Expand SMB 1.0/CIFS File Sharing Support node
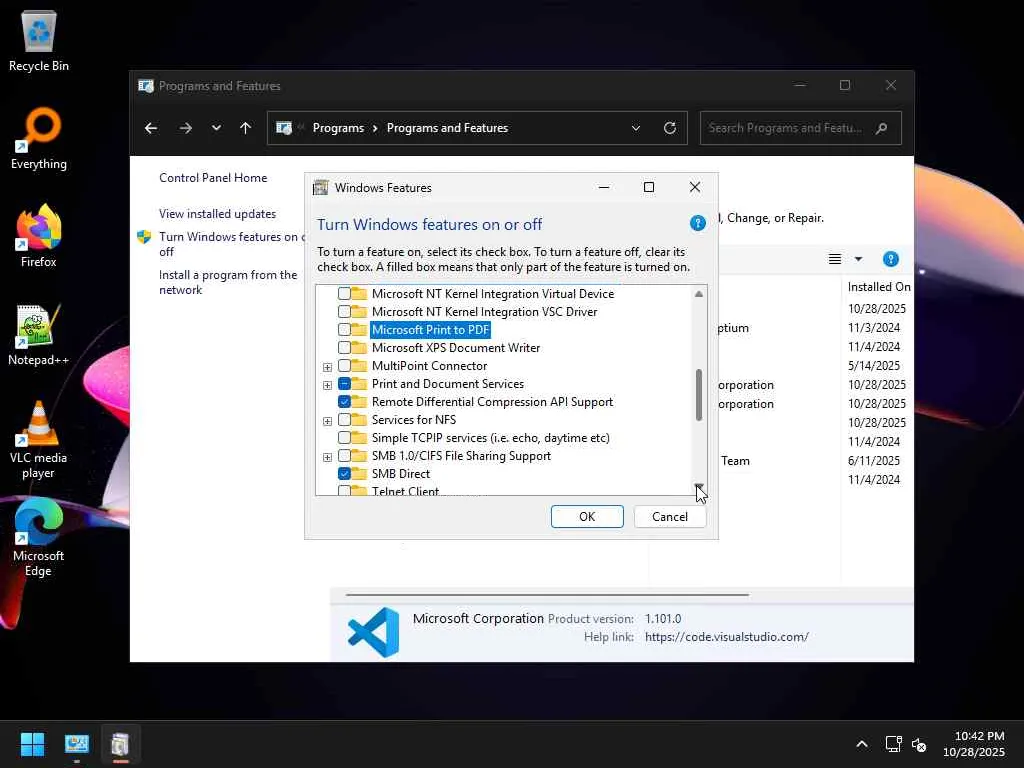Screen dimensions: 1024x768 tap(327, 456)
